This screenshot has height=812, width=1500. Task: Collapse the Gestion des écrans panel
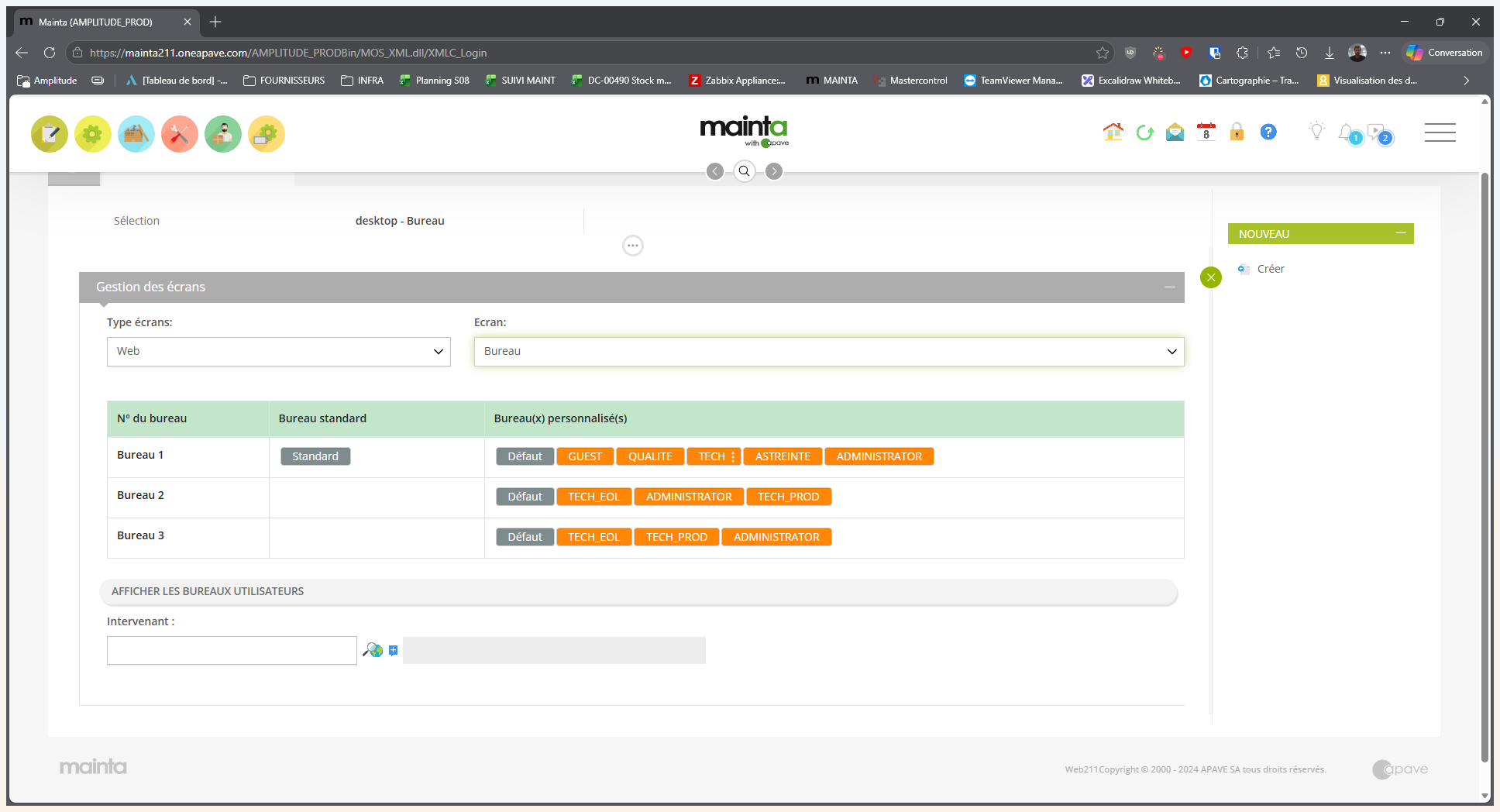pyautogui.click(x=1170, y=287)
